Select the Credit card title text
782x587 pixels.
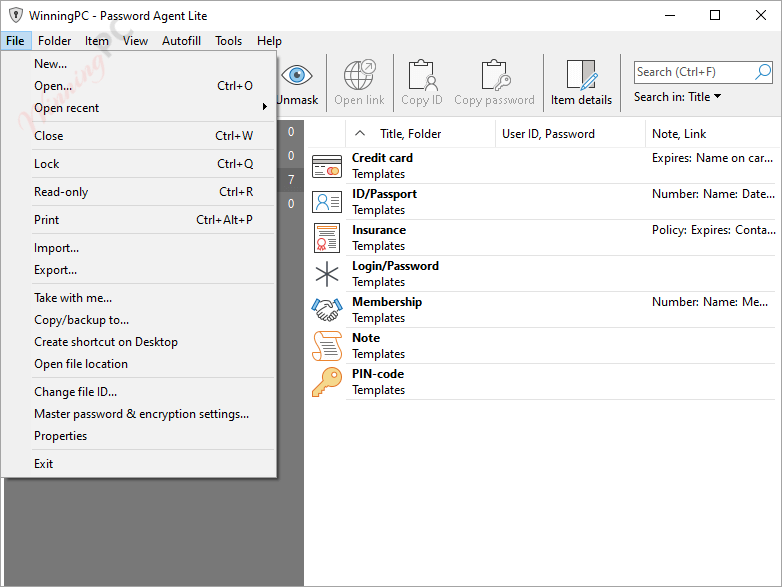(x=382, y=158)
